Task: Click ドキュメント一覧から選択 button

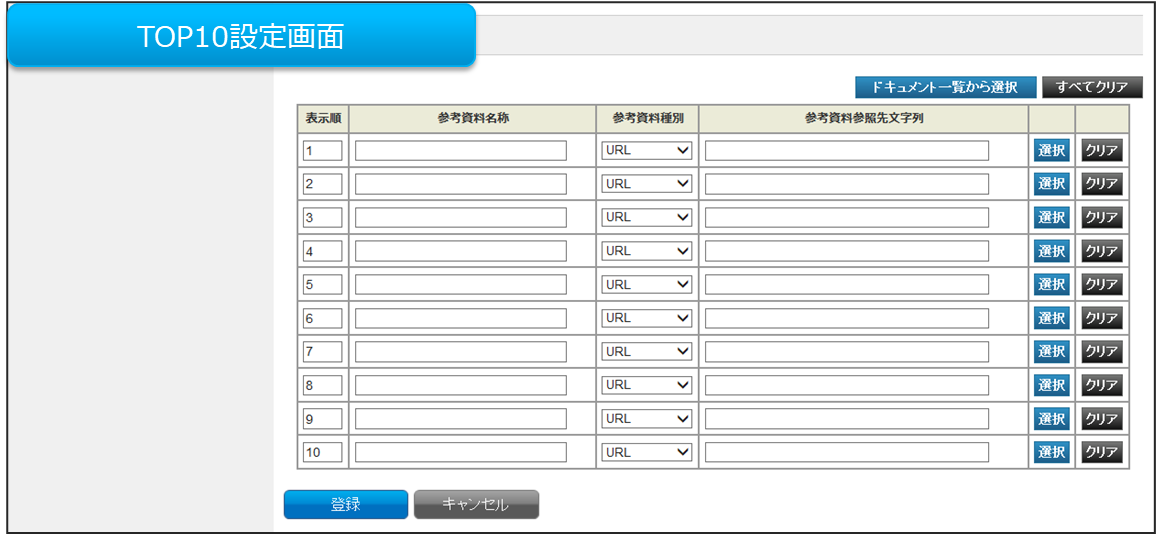Action: [945, 87]
